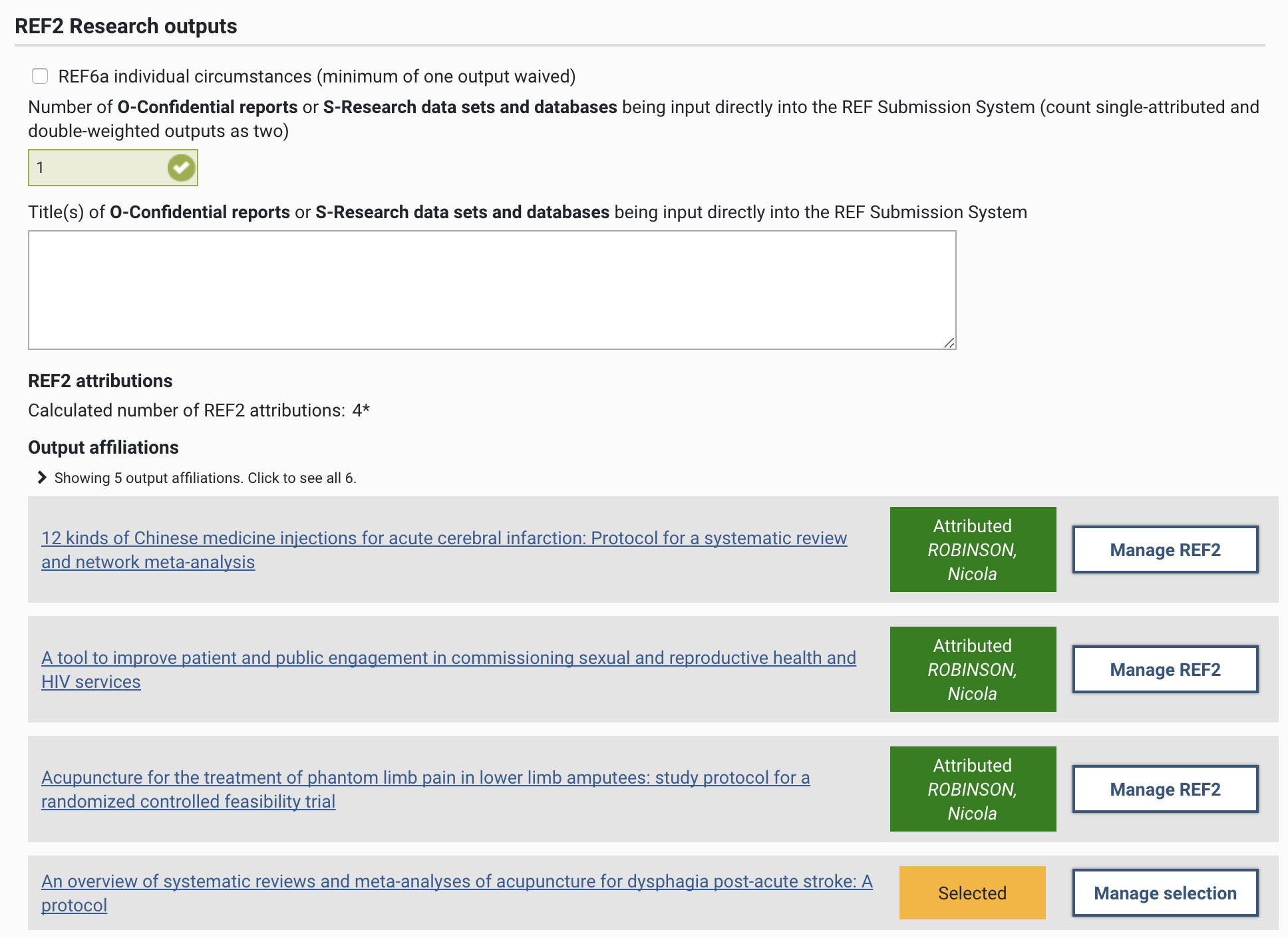
Task: Tick the REF6a individual circumstances checkbox
Action: pyautogui.click(x=40, y=76)
